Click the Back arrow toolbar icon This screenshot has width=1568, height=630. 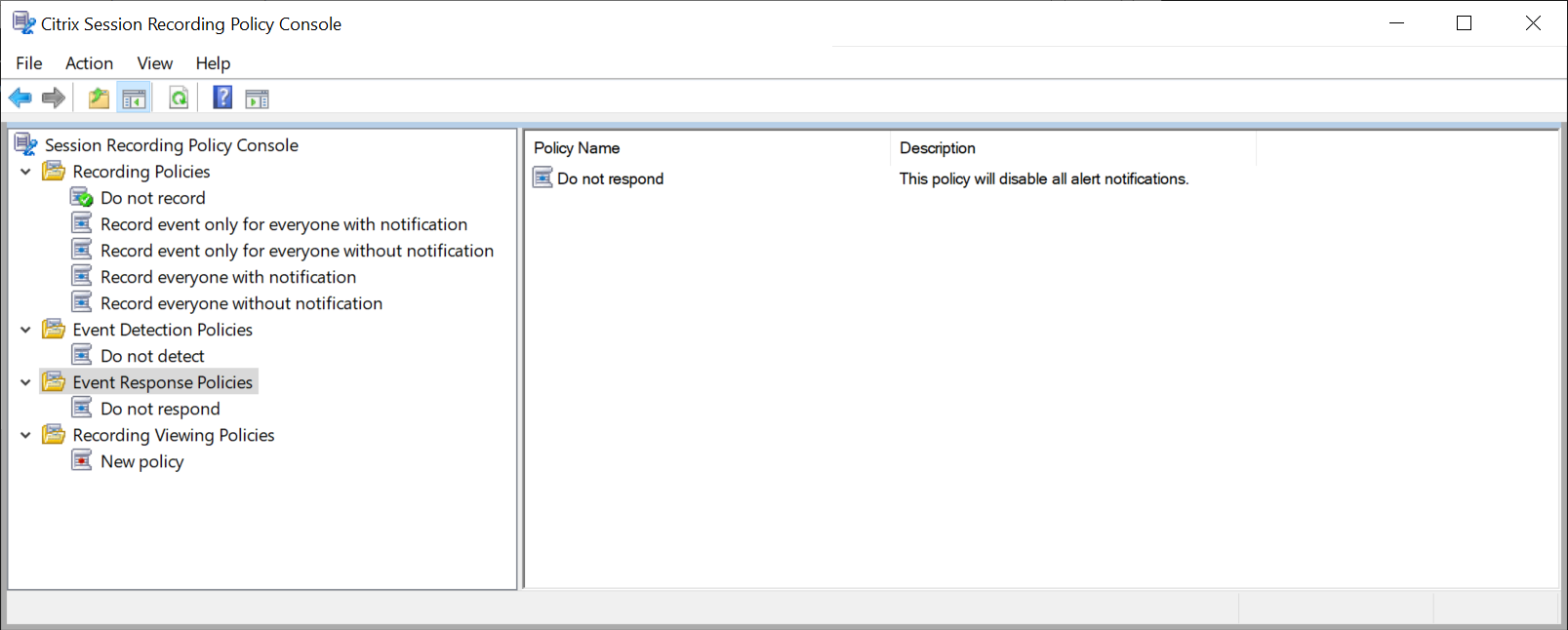[x=20, y=98]
